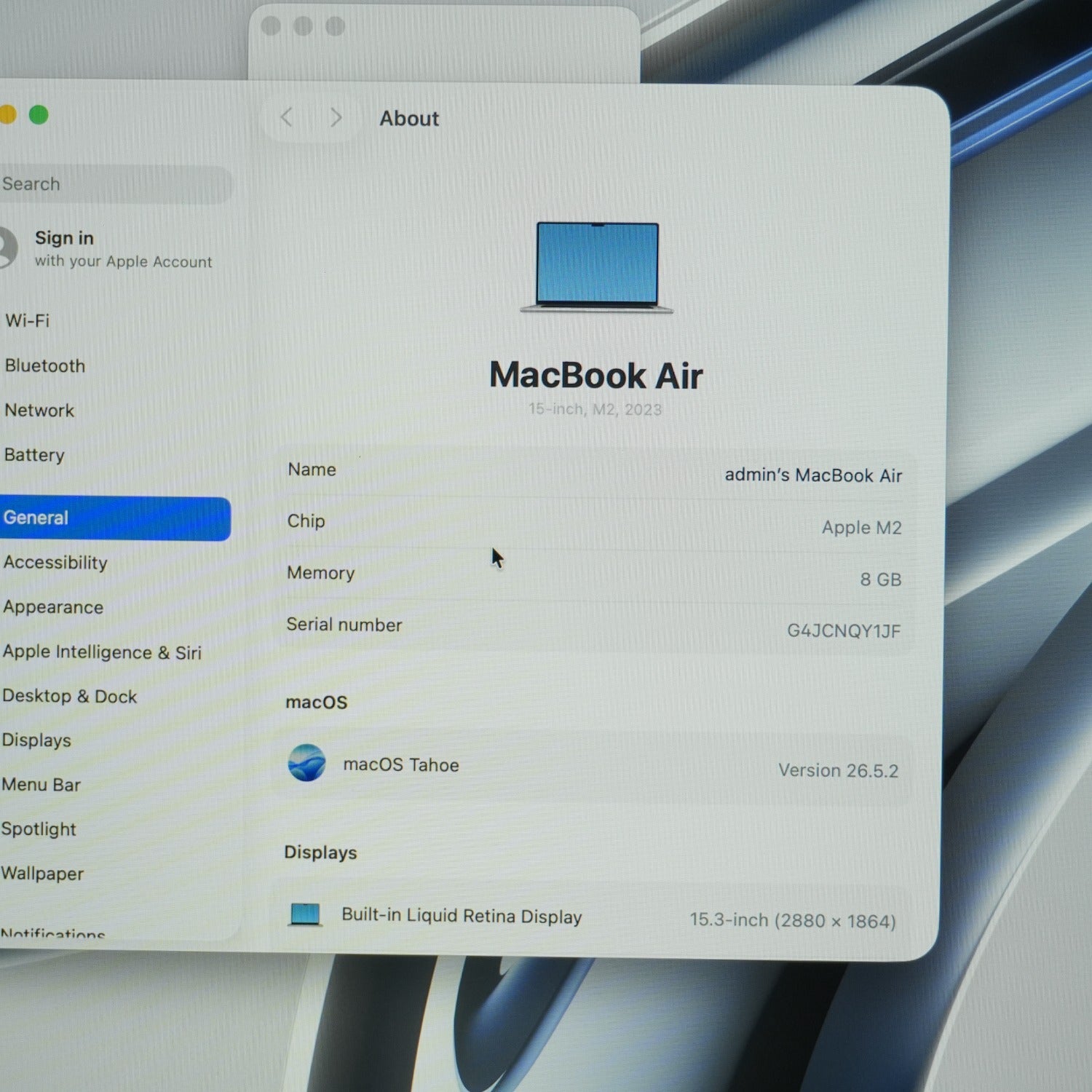Screen dimensions: 1092x1092
Task: Open Menu Bar settings
Action: click(41, 785)
